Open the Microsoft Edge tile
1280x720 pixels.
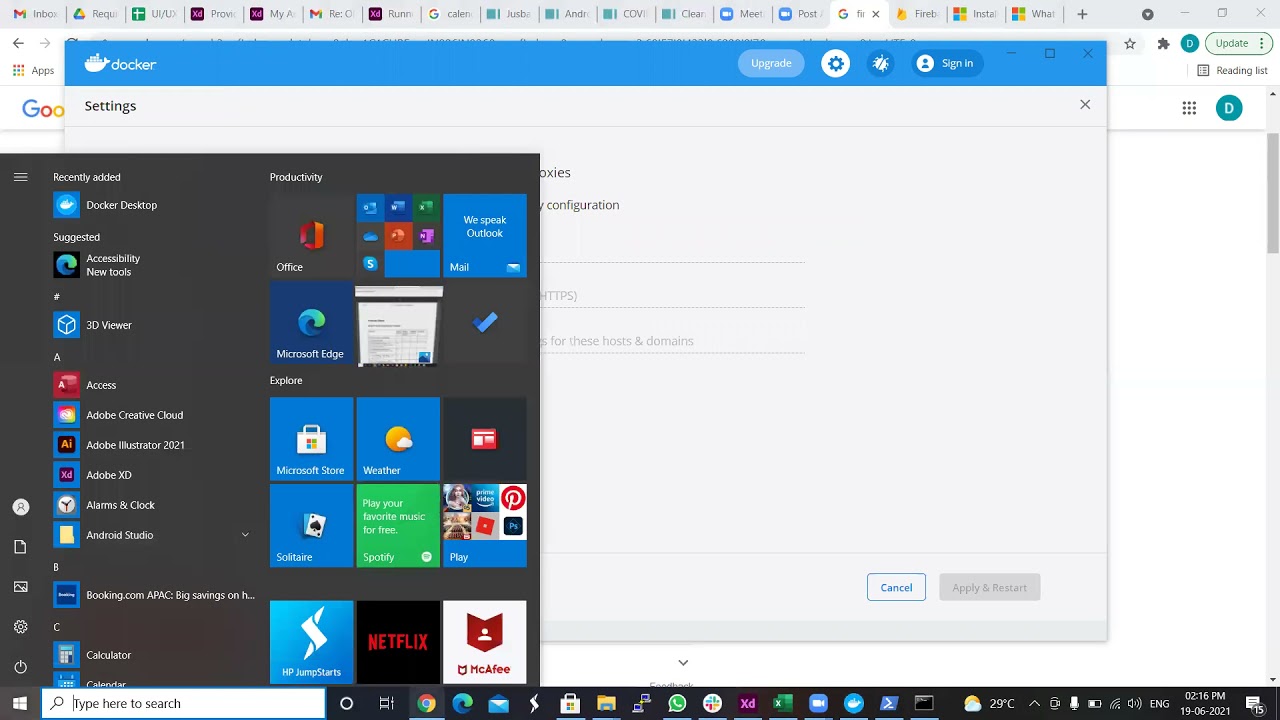(x=311, y=322)
